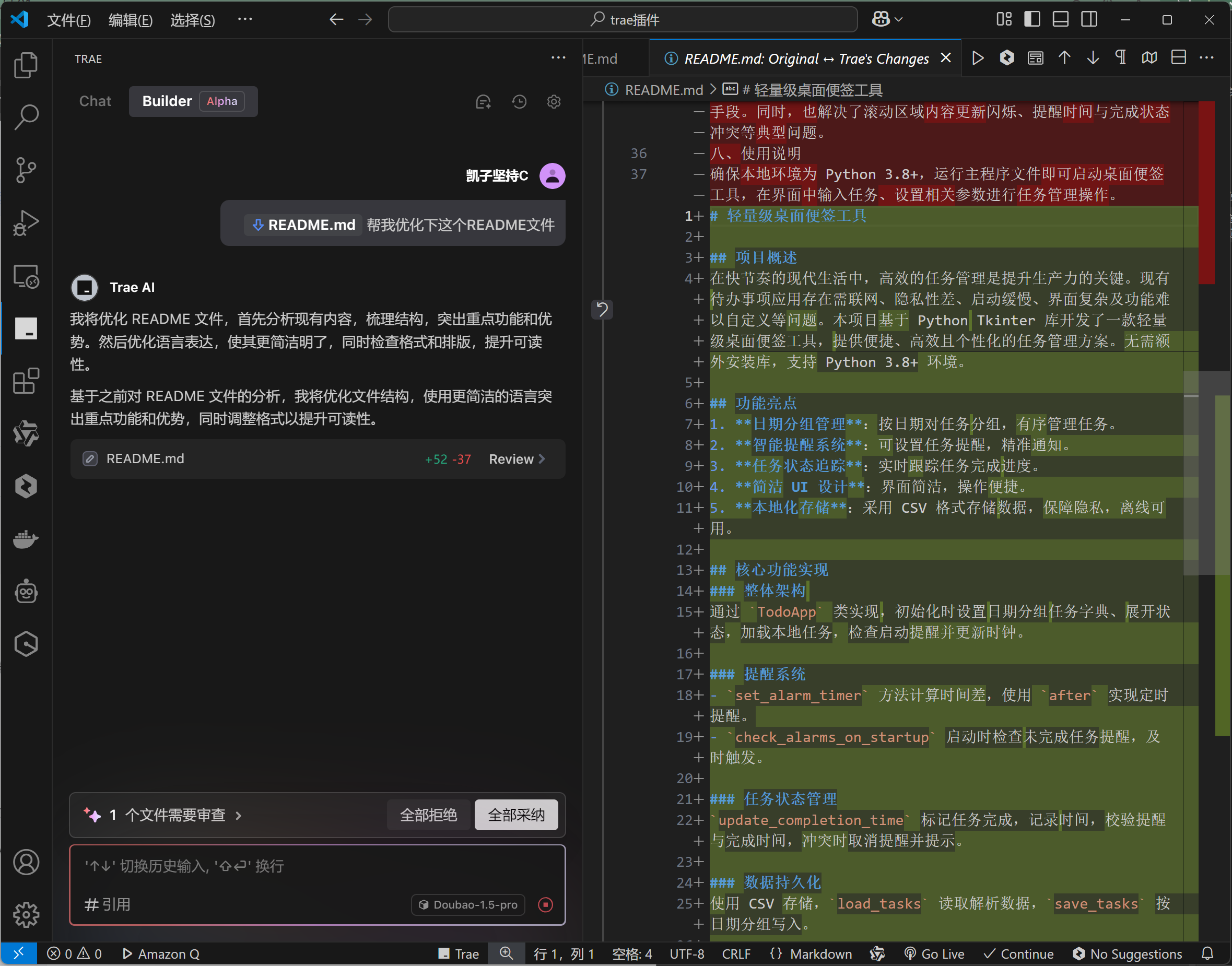Screen dimensions: 1232x966
Task: Open the Extensions view
Action: [26, 381]
